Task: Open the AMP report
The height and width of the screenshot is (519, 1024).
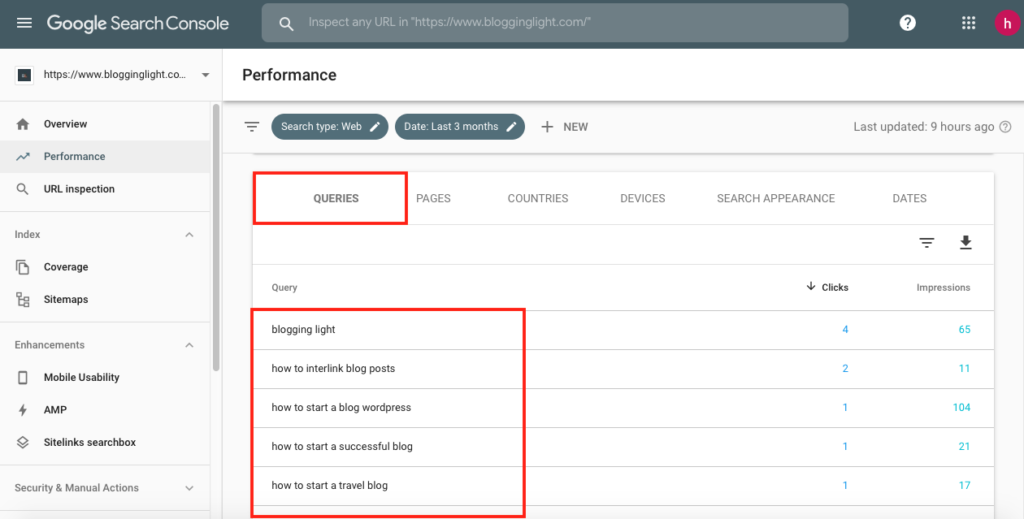Action: tap(105, 410)
